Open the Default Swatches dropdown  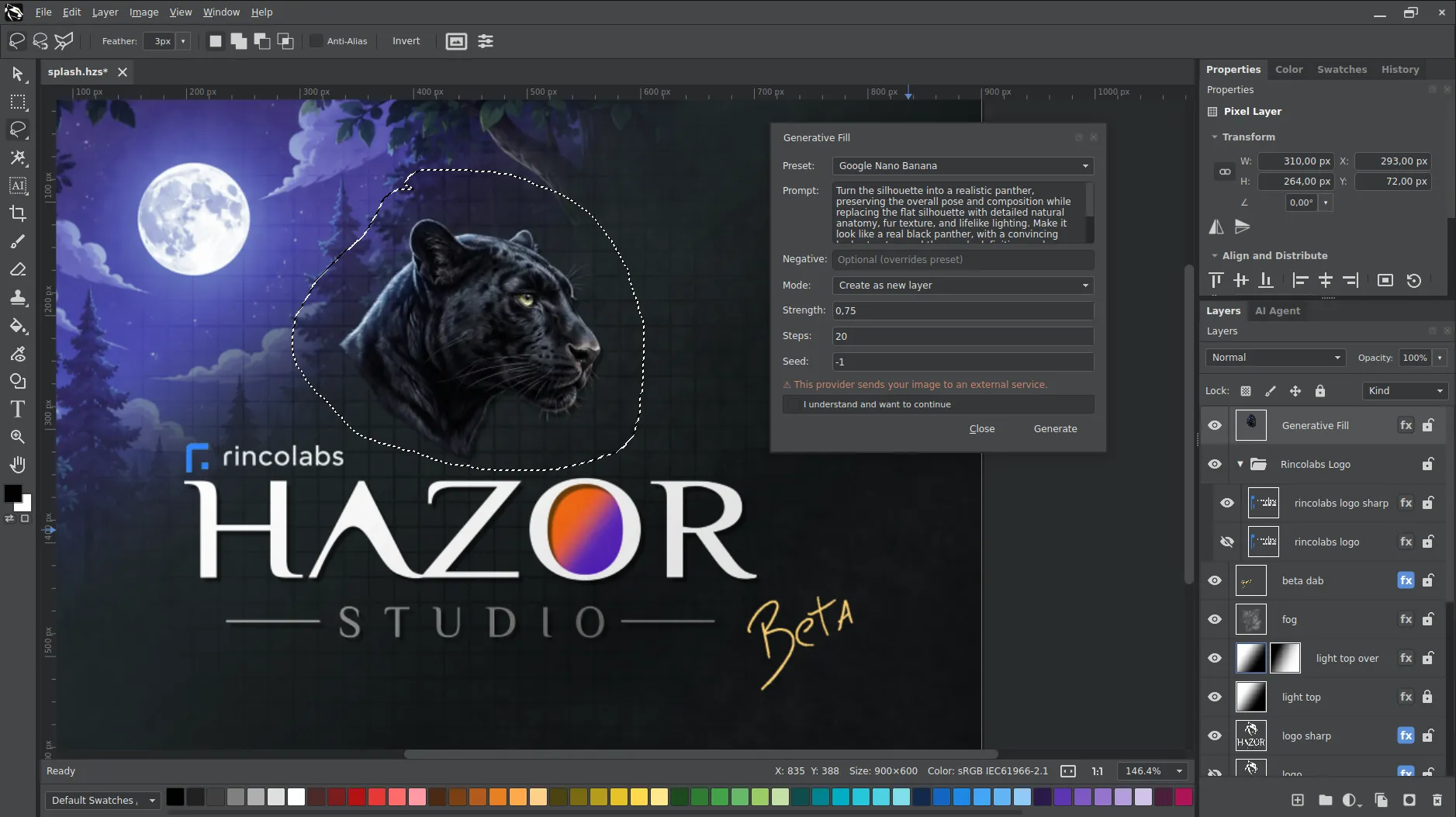[x=102, y=800]
